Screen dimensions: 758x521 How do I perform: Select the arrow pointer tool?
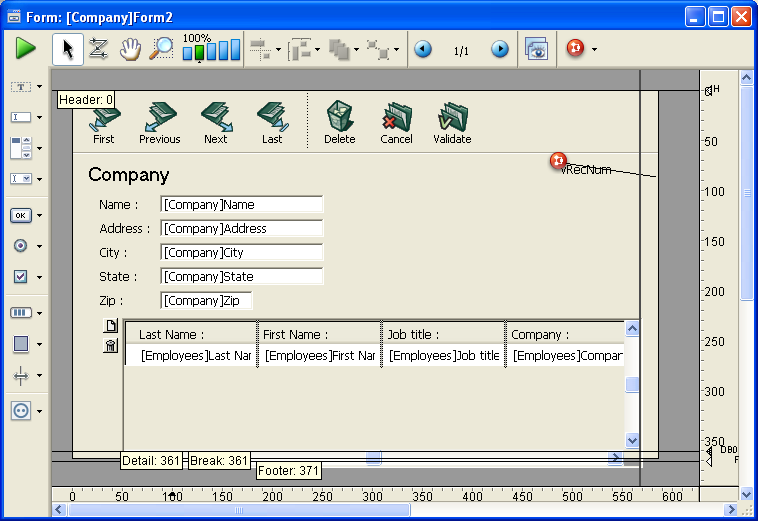pyautogui.click(x=68, y=48)
